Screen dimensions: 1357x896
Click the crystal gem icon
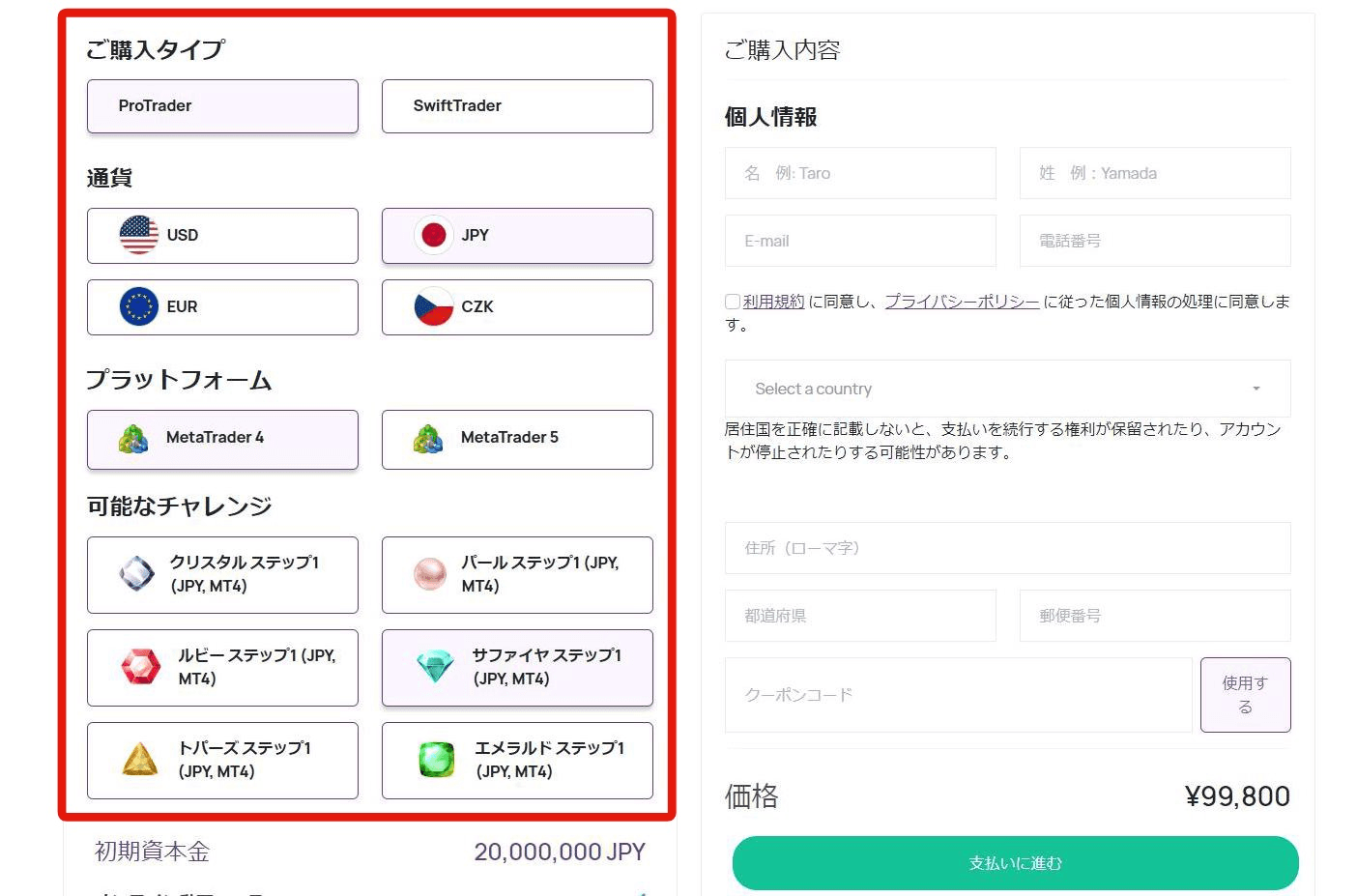pos(136,574)
